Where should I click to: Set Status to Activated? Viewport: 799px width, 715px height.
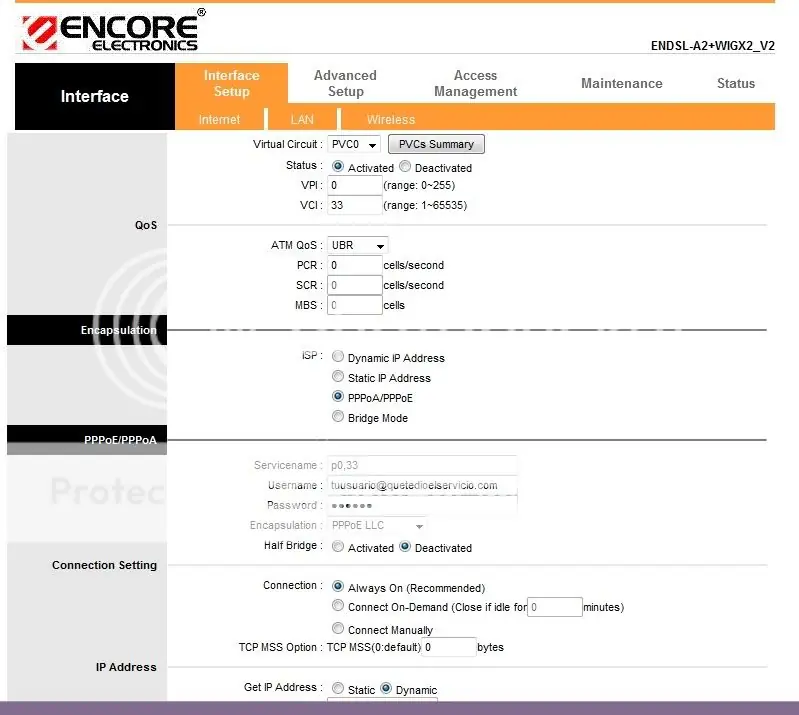click(337, 167)
